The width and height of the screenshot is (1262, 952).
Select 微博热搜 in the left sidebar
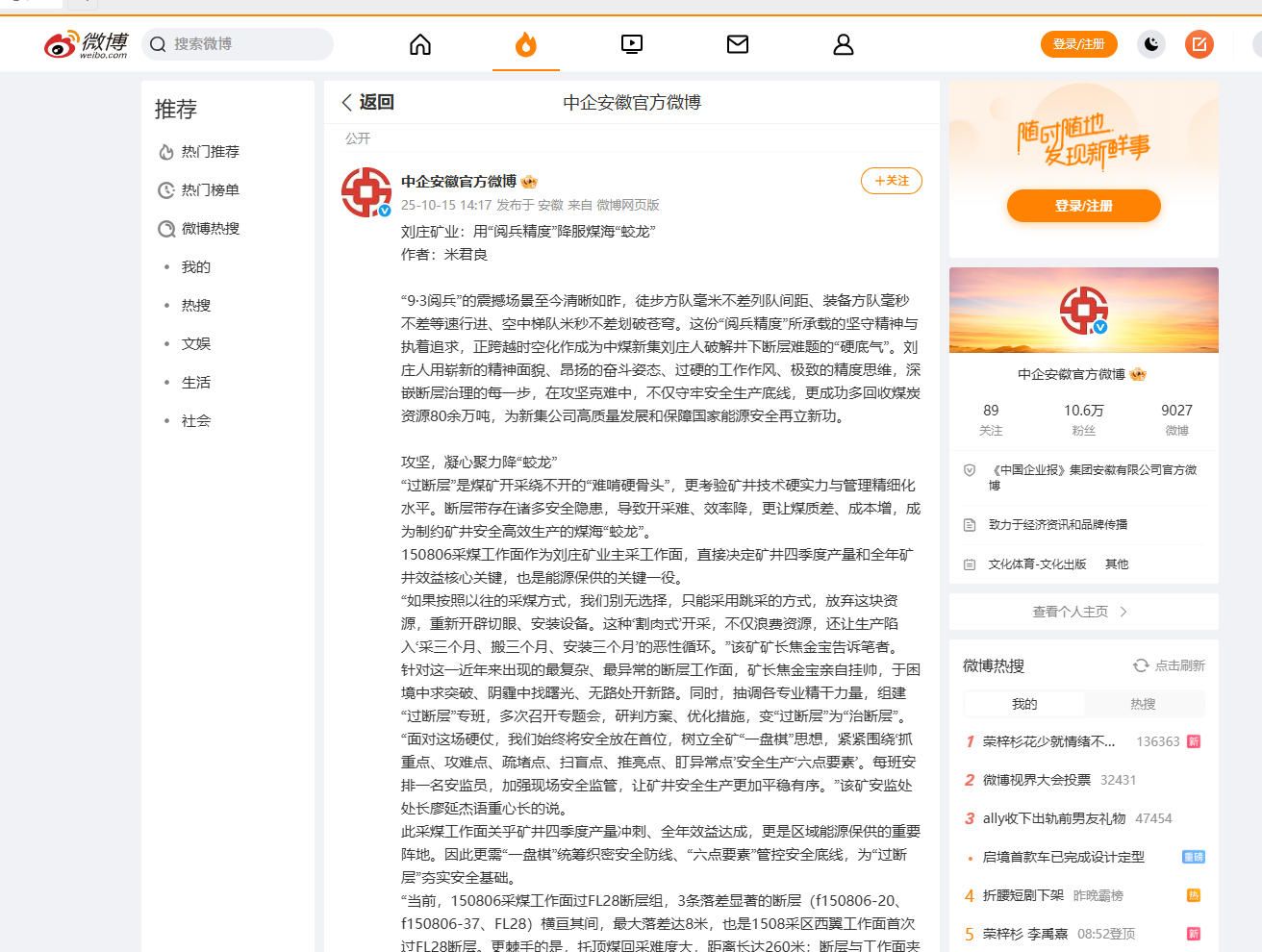point(210,229)
